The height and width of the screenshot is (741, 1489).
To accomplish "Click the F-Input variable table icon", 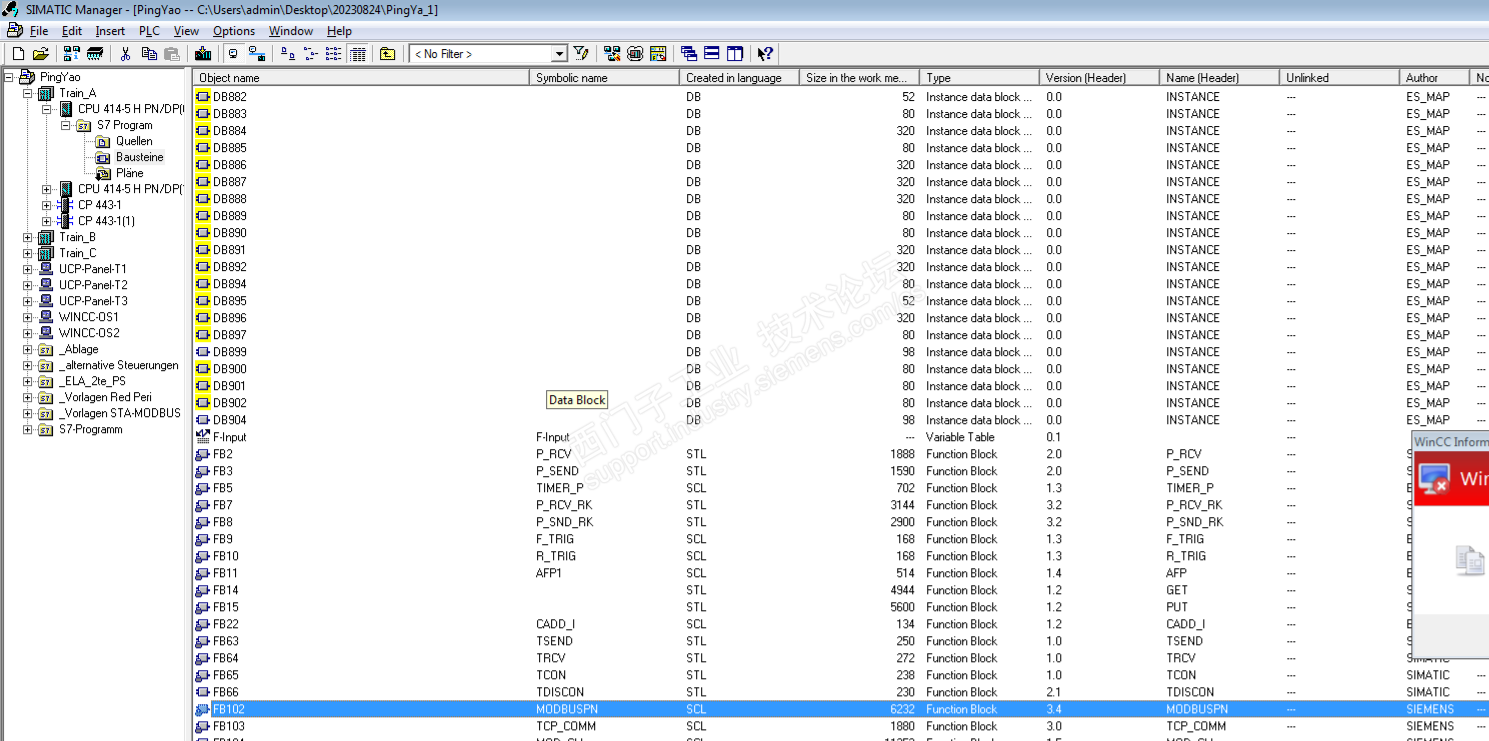I will tap(203, 437).
